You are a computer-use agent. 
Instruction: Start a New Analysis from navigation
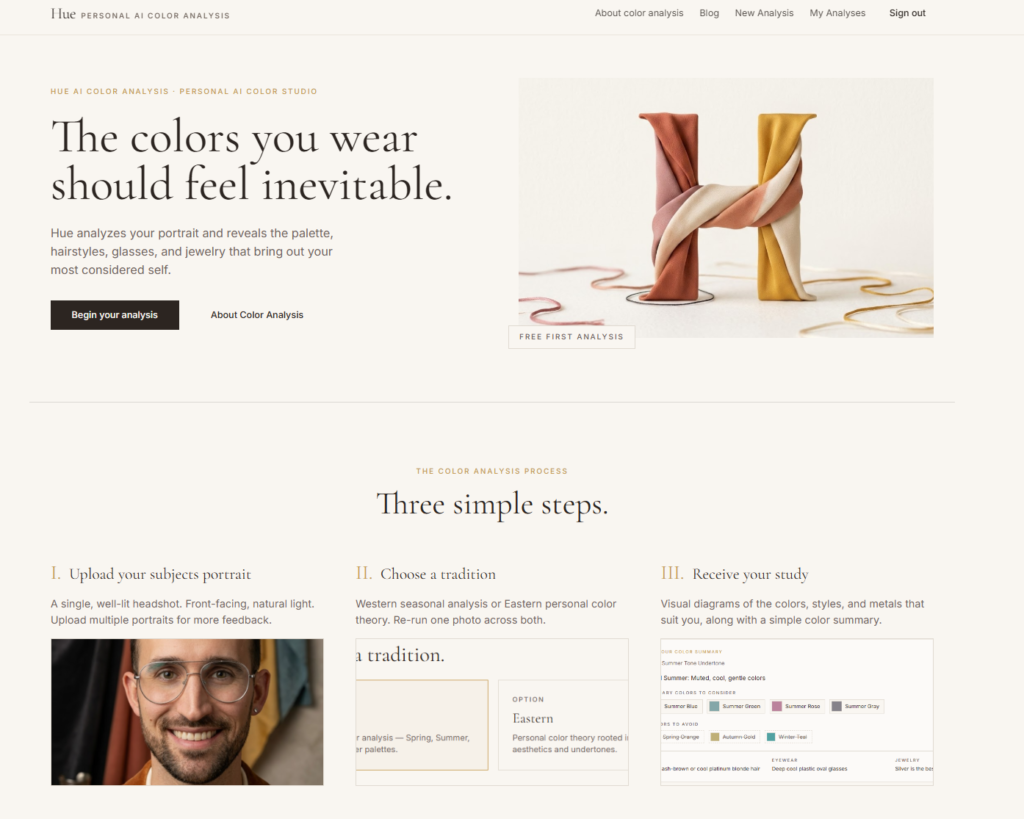(x=764, y=13)
